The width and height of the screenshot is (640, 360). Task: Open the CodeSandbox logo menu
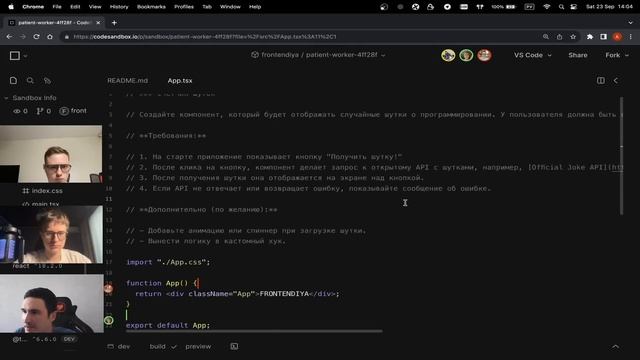pos(18,56)
